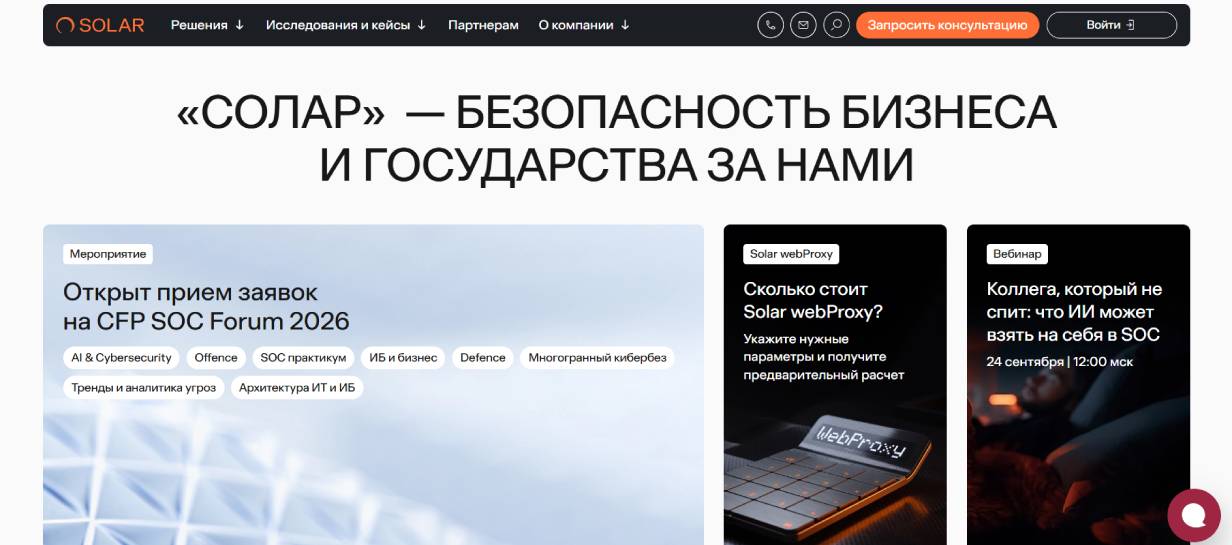Screen dimensions: 1232x545
Task: Expand the Решения menu
Action: click(207, 25)
